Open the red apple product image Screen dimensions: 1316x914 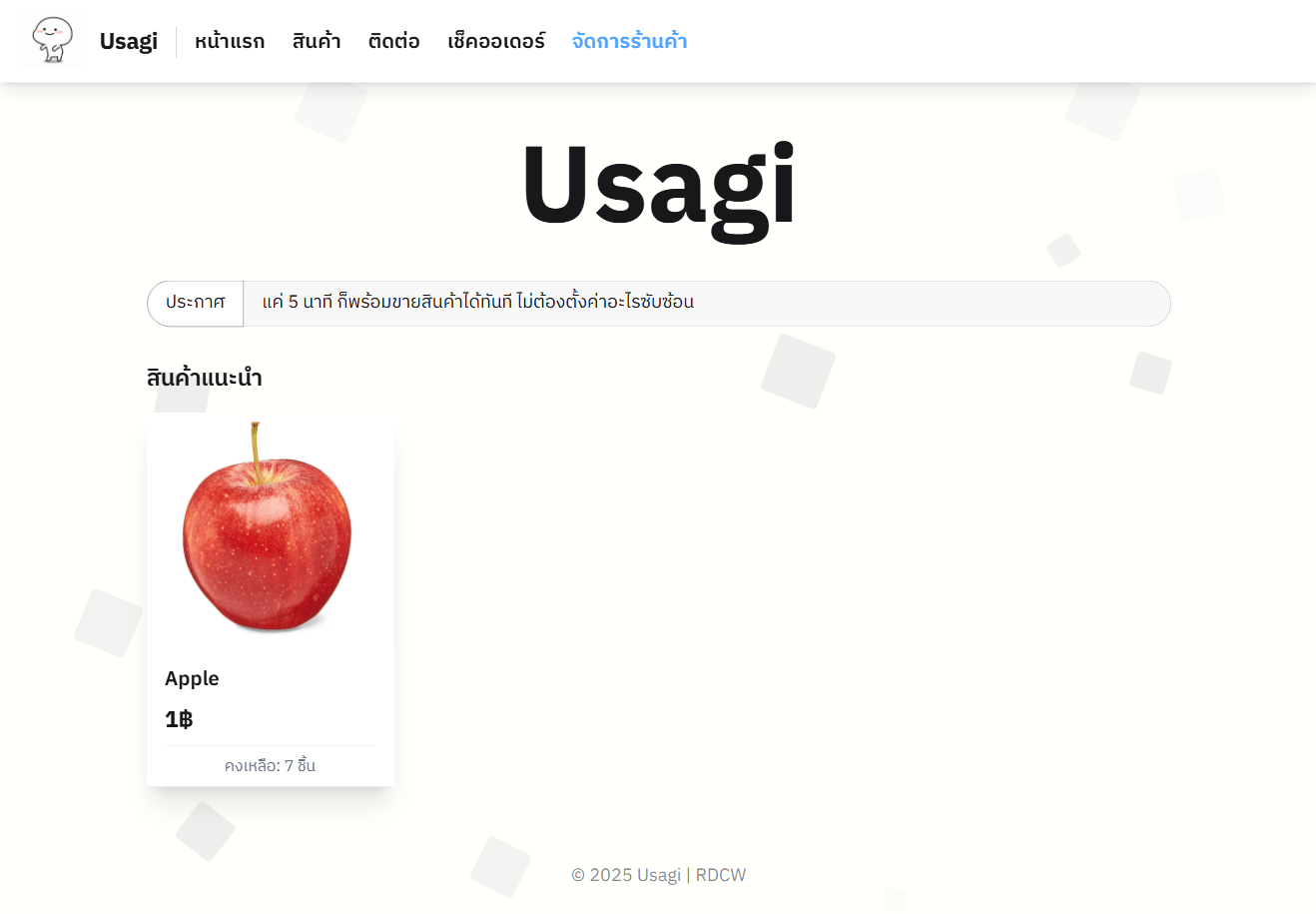click(x=268, y=527)
